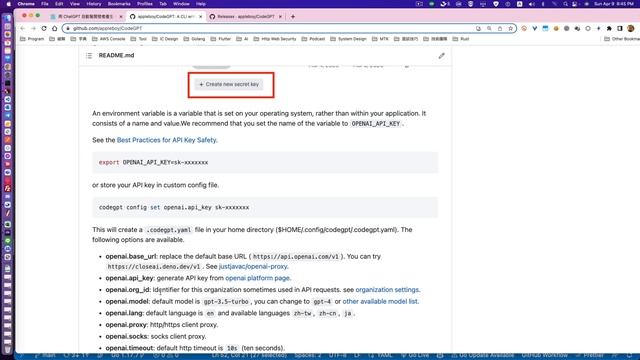Open the openai platform page link
Image resolution: width=640 pixels, height=360 pixels.
tap(258, 278)
